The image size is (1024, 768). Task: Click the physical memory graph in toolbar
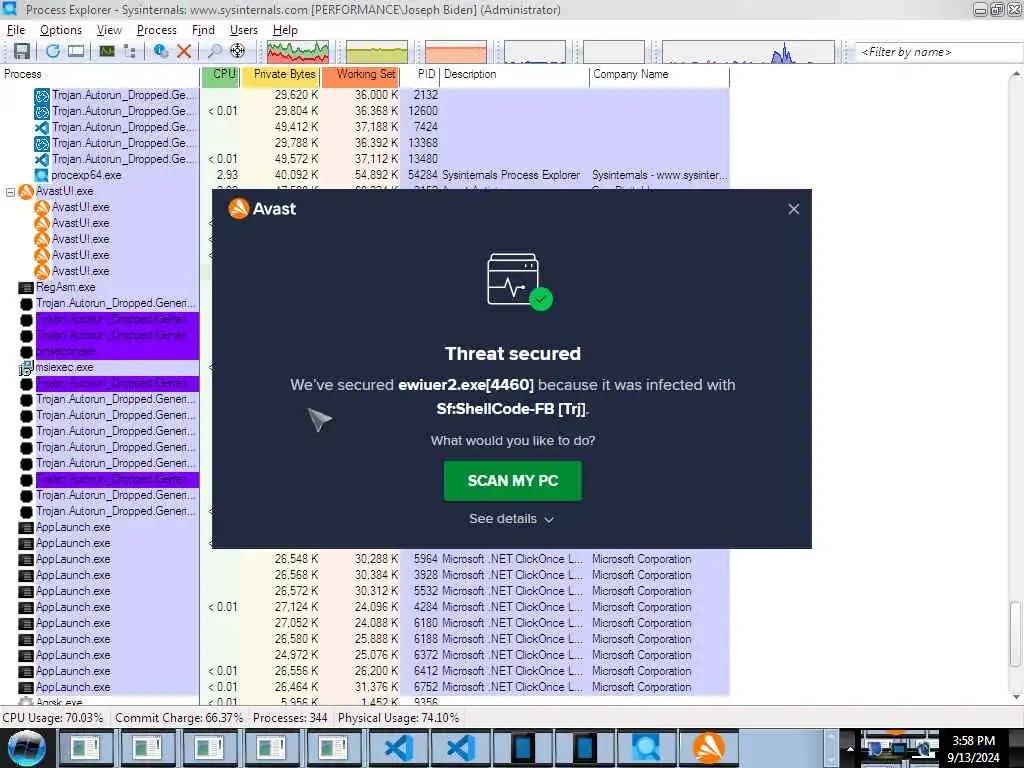[x=456, y=52]
